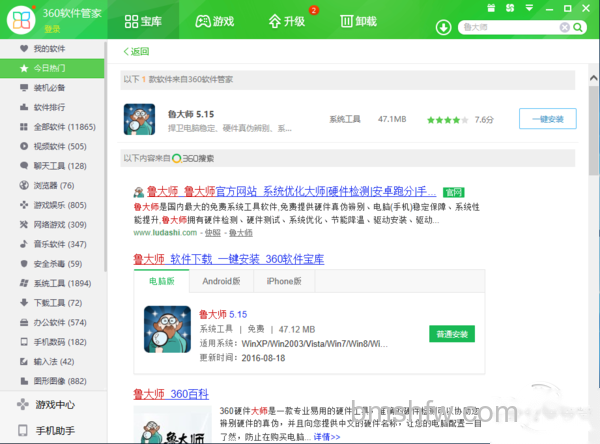Select 安全杀毒 (59) category

click(x=52, y=264)
